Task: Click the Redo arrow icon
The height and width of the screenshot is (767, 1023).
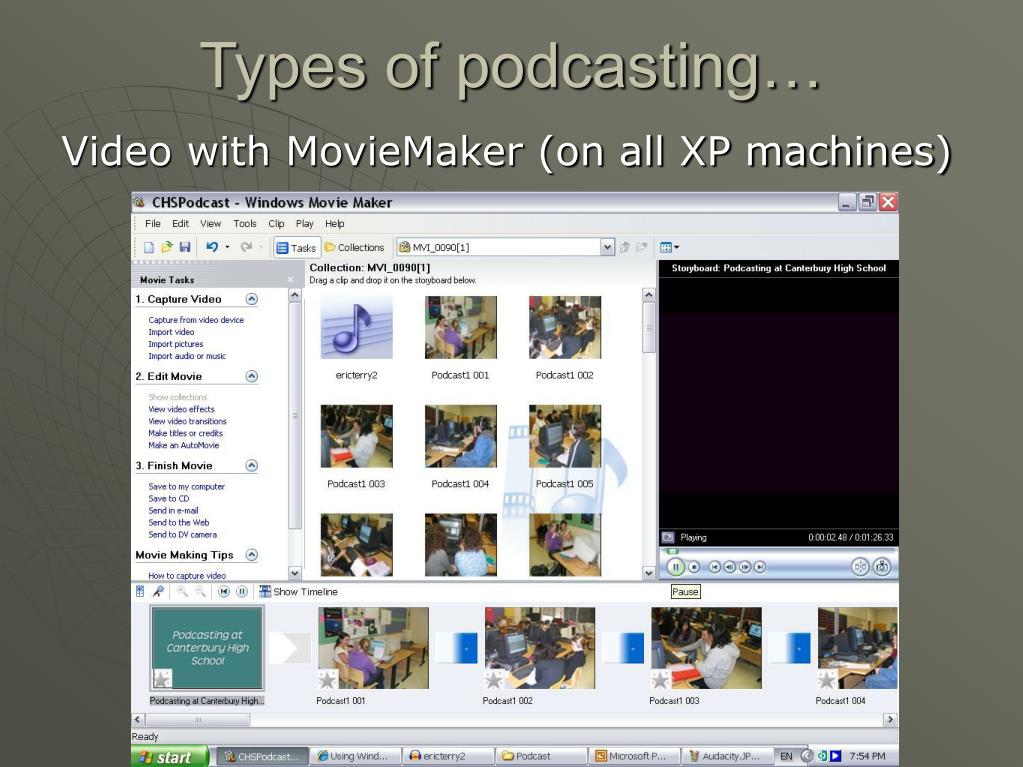Action: pyautogui.click(x=246, y=247)
